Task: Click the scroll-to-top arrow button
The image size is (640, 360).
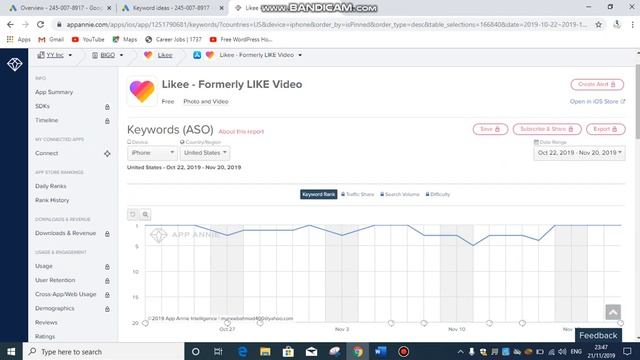Action: pyautogui.click(x=613, y=312)
